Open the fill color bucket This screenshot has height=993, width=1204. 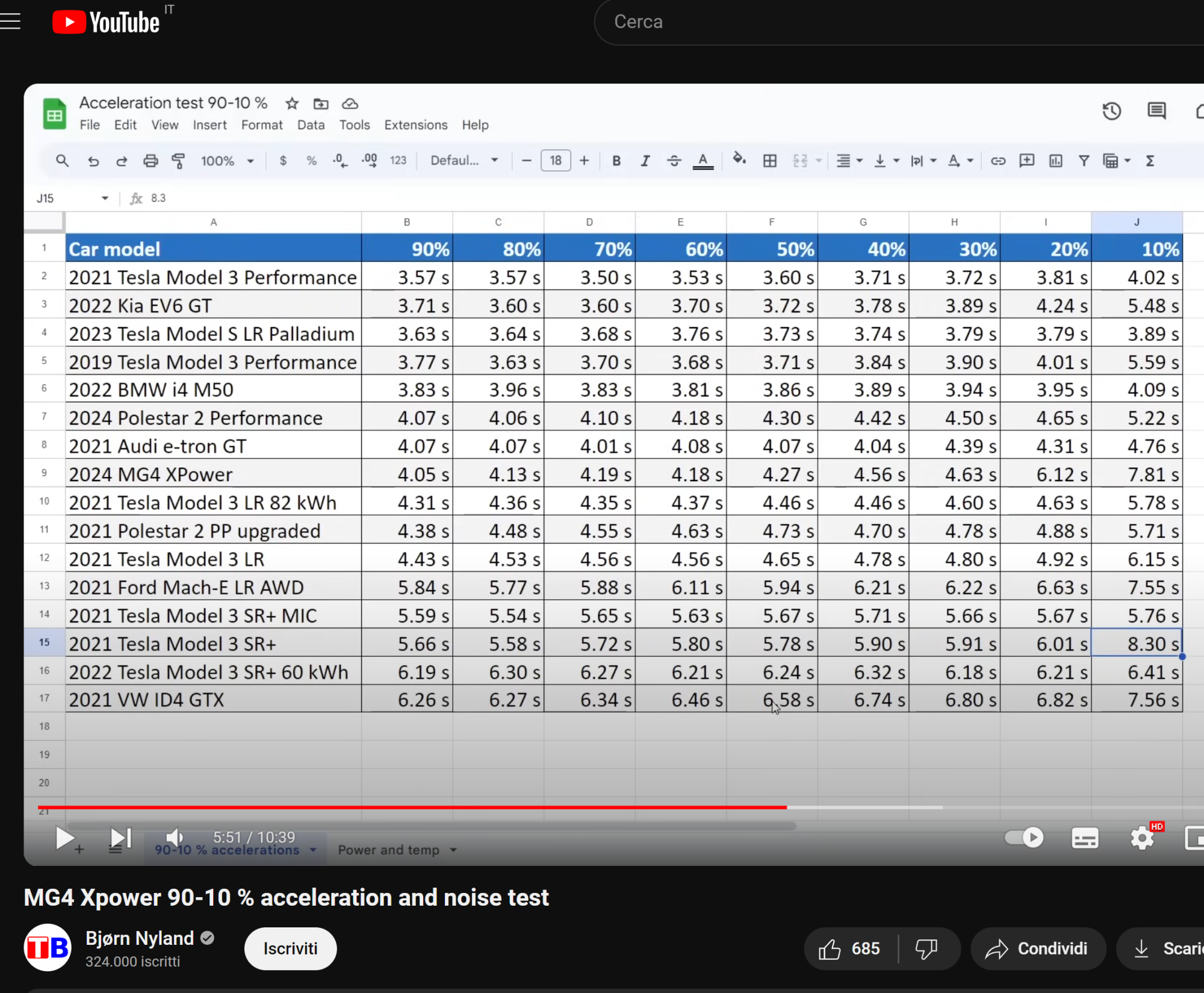tap(739, 160)
